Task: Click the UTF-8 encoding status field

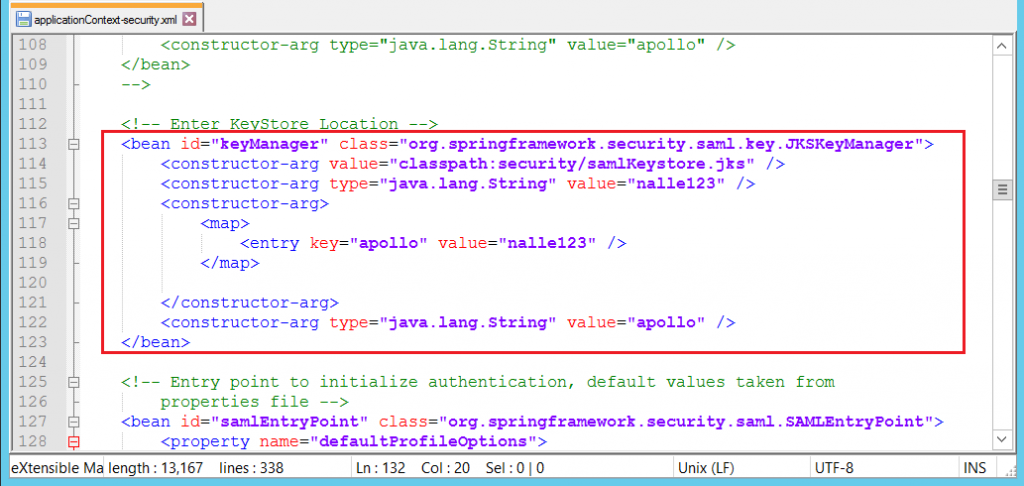Action: pos(835,468)
